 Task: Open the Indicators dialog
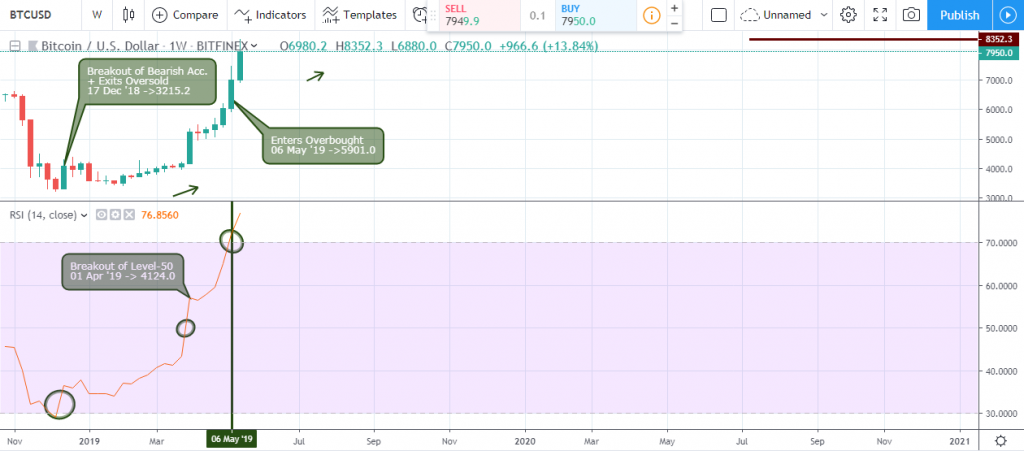(270, 14)
